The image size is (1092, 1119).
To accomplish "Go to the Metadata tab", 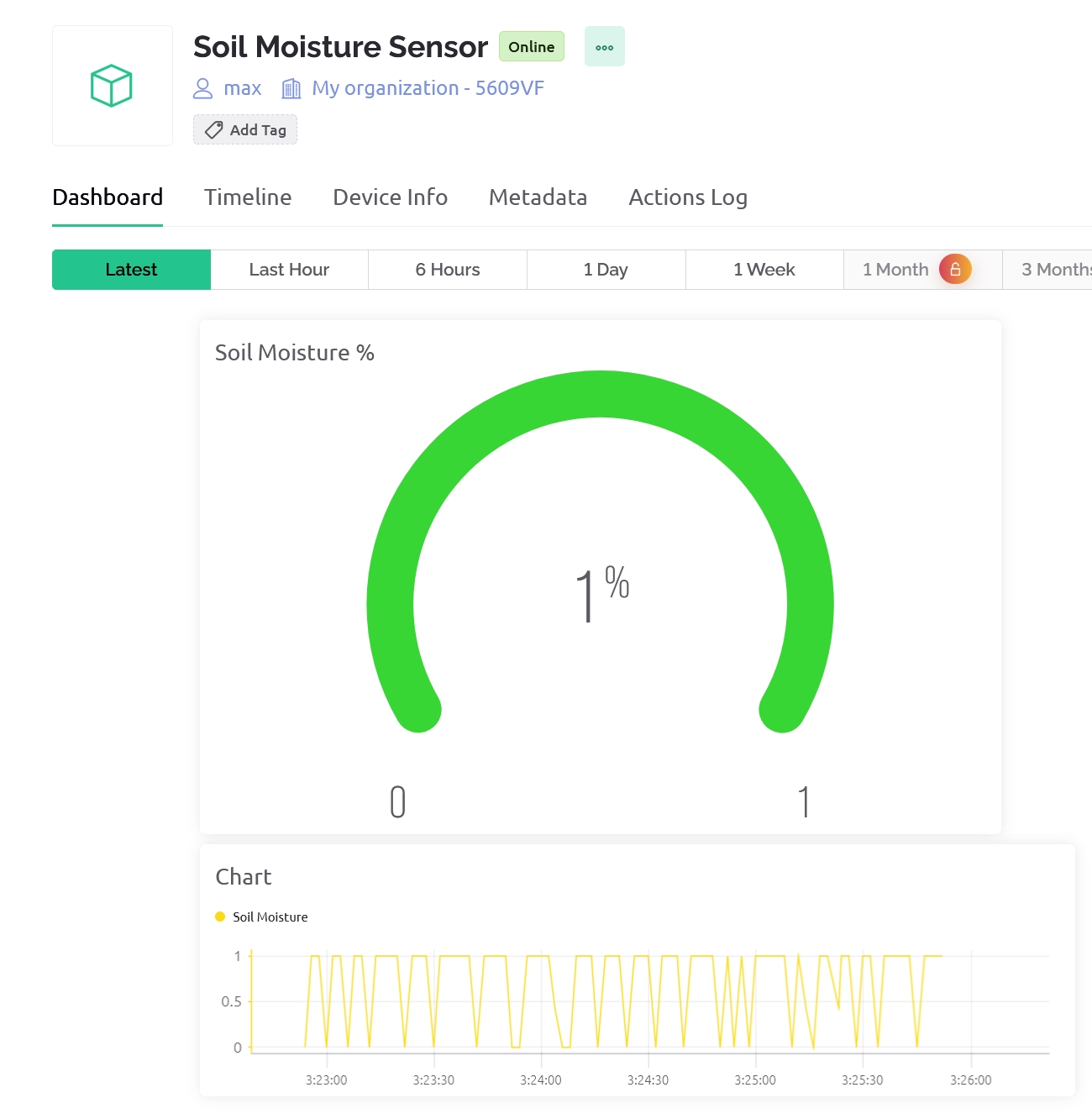I will (538, 197).
